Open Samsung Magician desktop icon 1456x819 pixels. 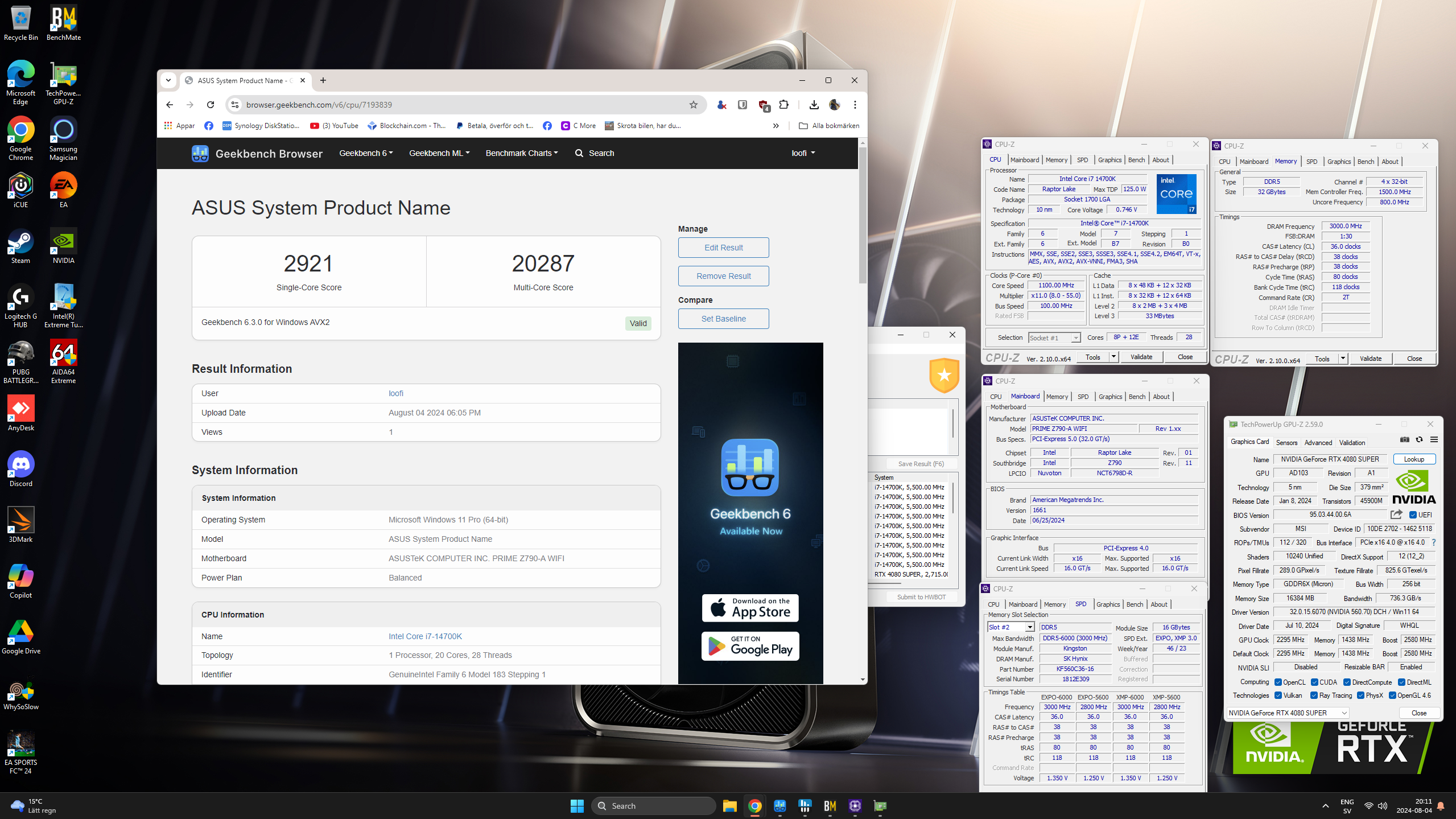(x=64, y=139)
